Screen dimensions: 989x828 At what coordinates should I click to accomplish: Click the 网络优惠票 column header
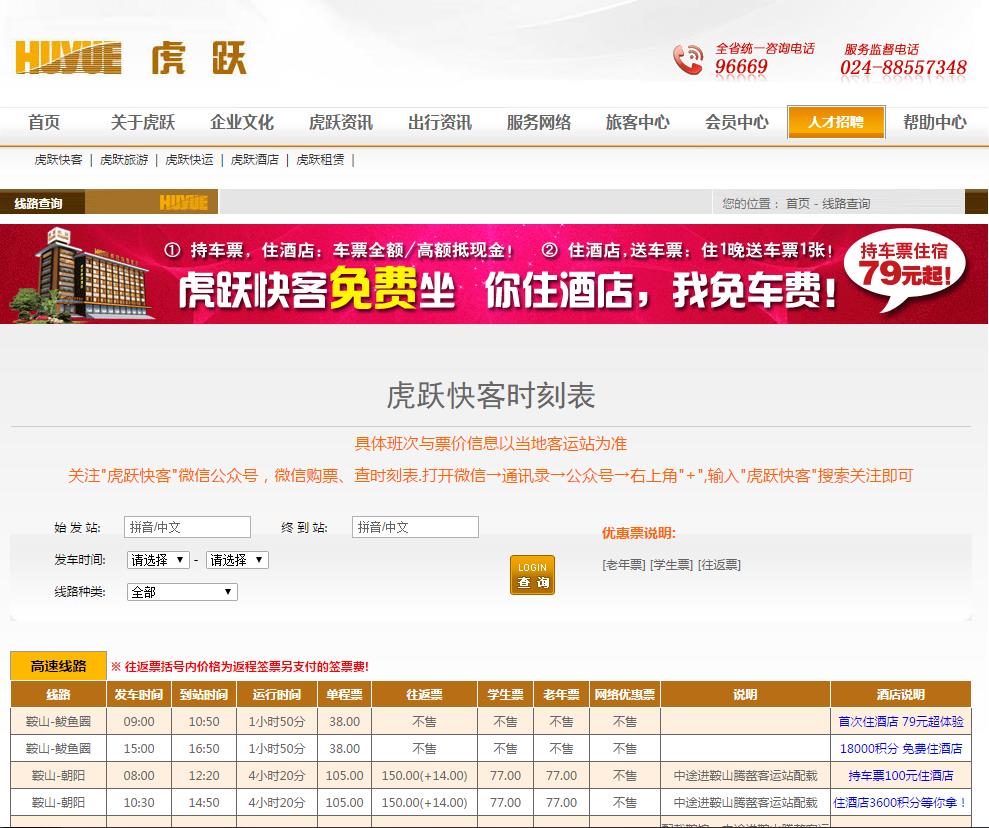coord(624,694)
